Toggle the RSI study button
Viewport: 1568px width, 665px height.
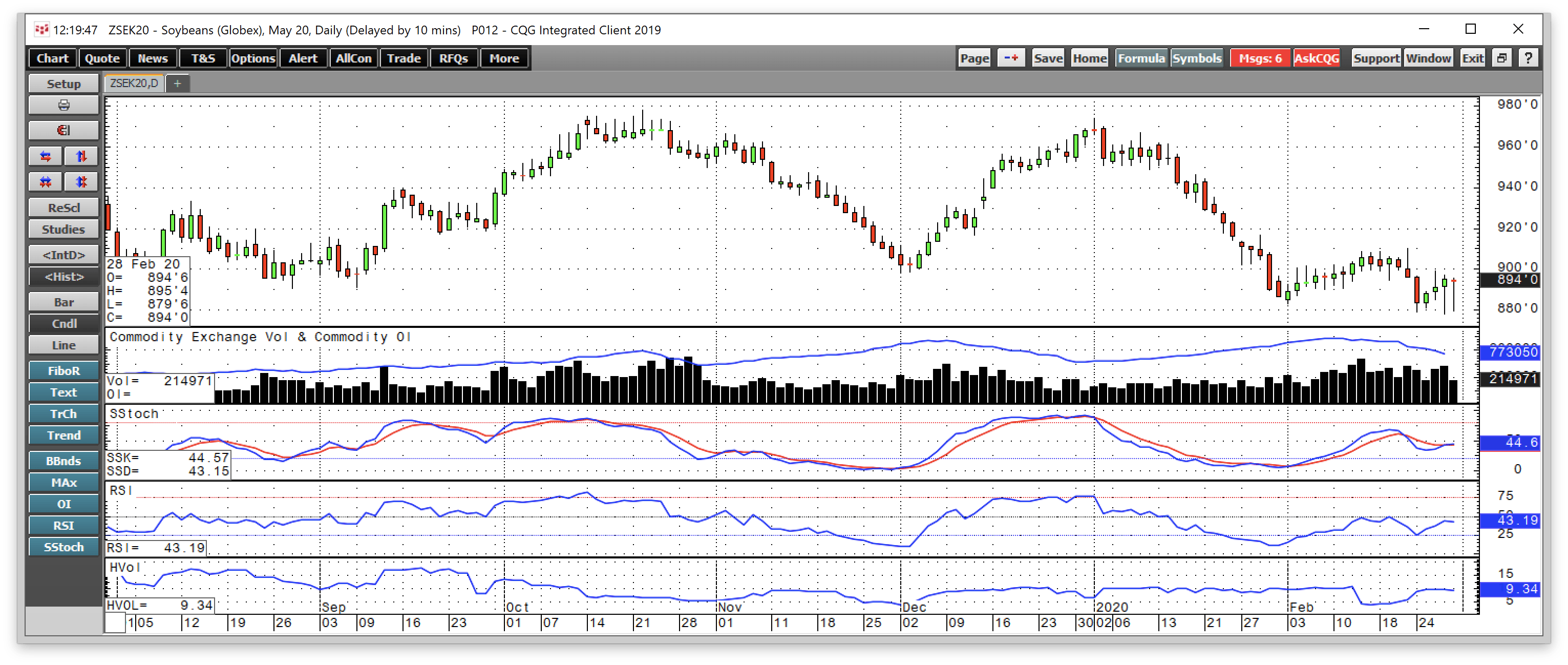tap(63, 526)
